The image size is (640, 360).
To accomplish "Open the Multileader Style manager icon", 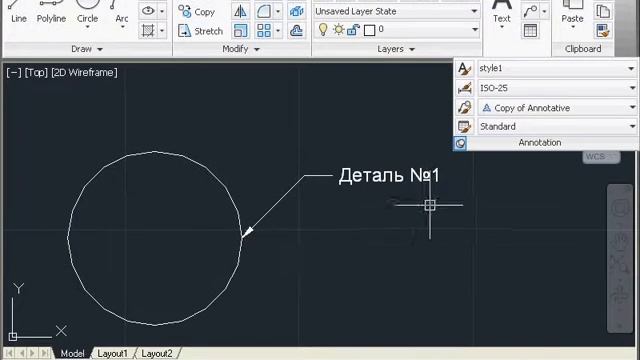I will 464,107.
